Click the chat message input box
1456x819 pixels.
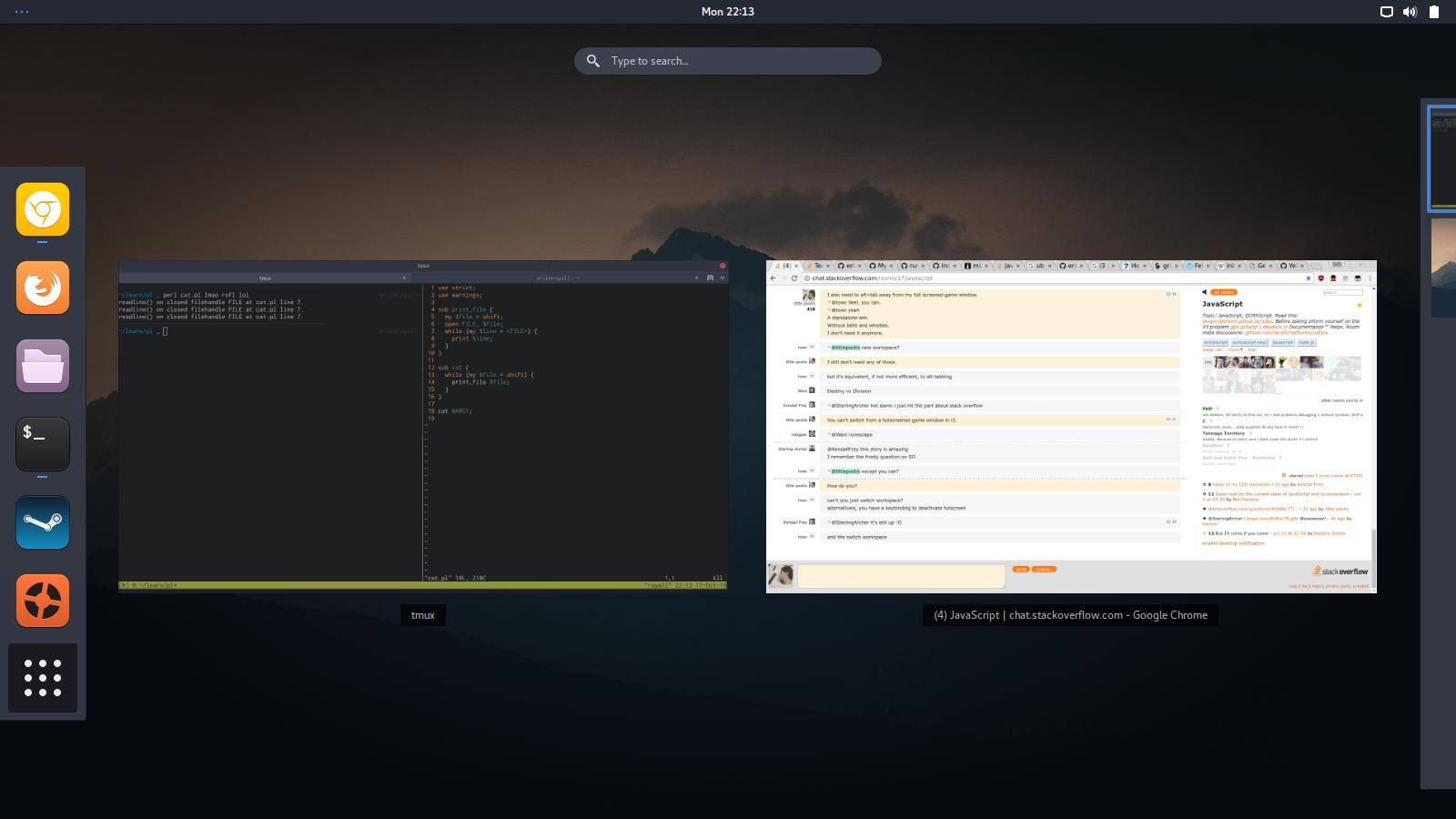coord(901,575)
